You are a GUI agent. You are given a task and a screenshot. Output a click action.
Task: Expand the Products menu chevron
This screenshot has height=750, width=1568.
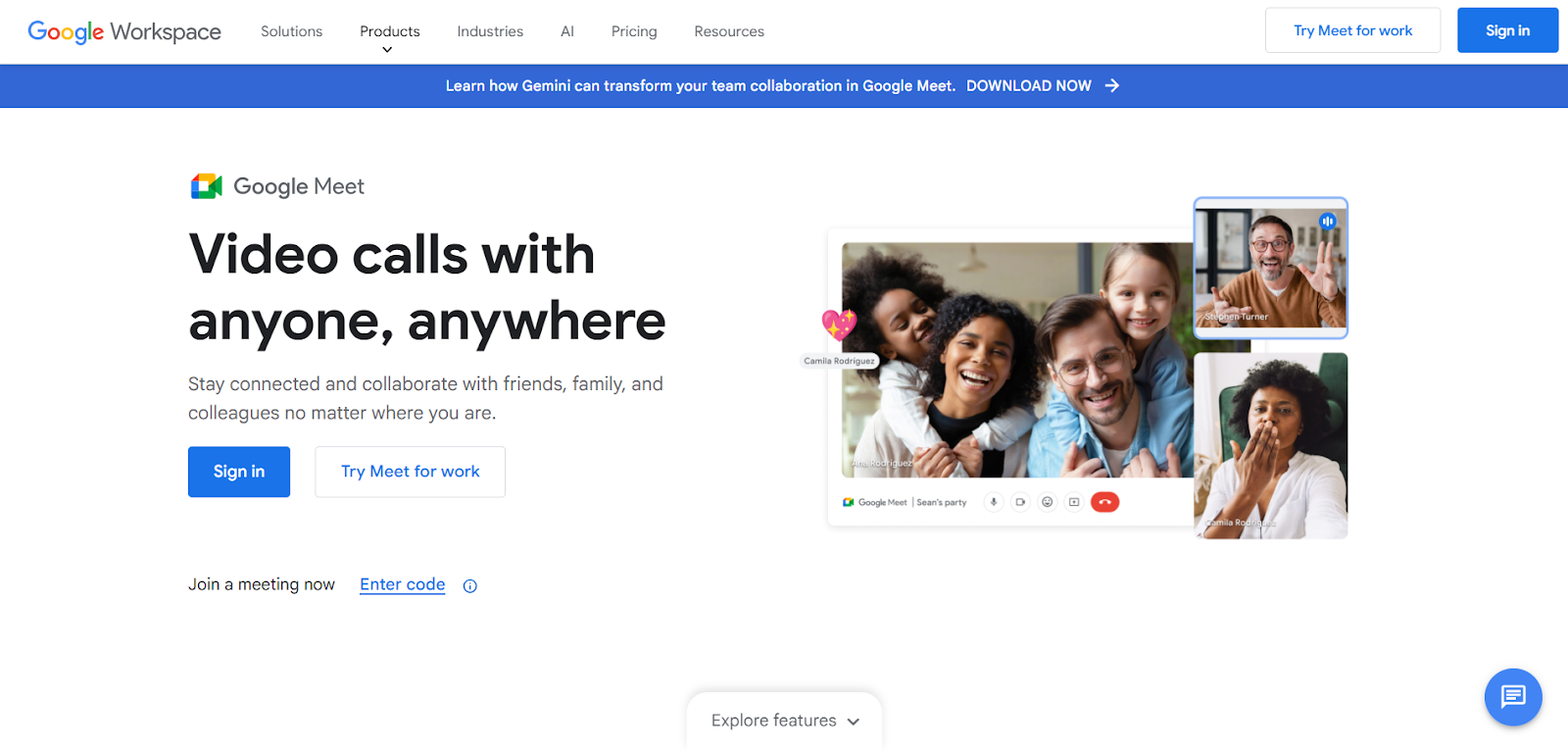pyautogui.click(x=387, y=50)
